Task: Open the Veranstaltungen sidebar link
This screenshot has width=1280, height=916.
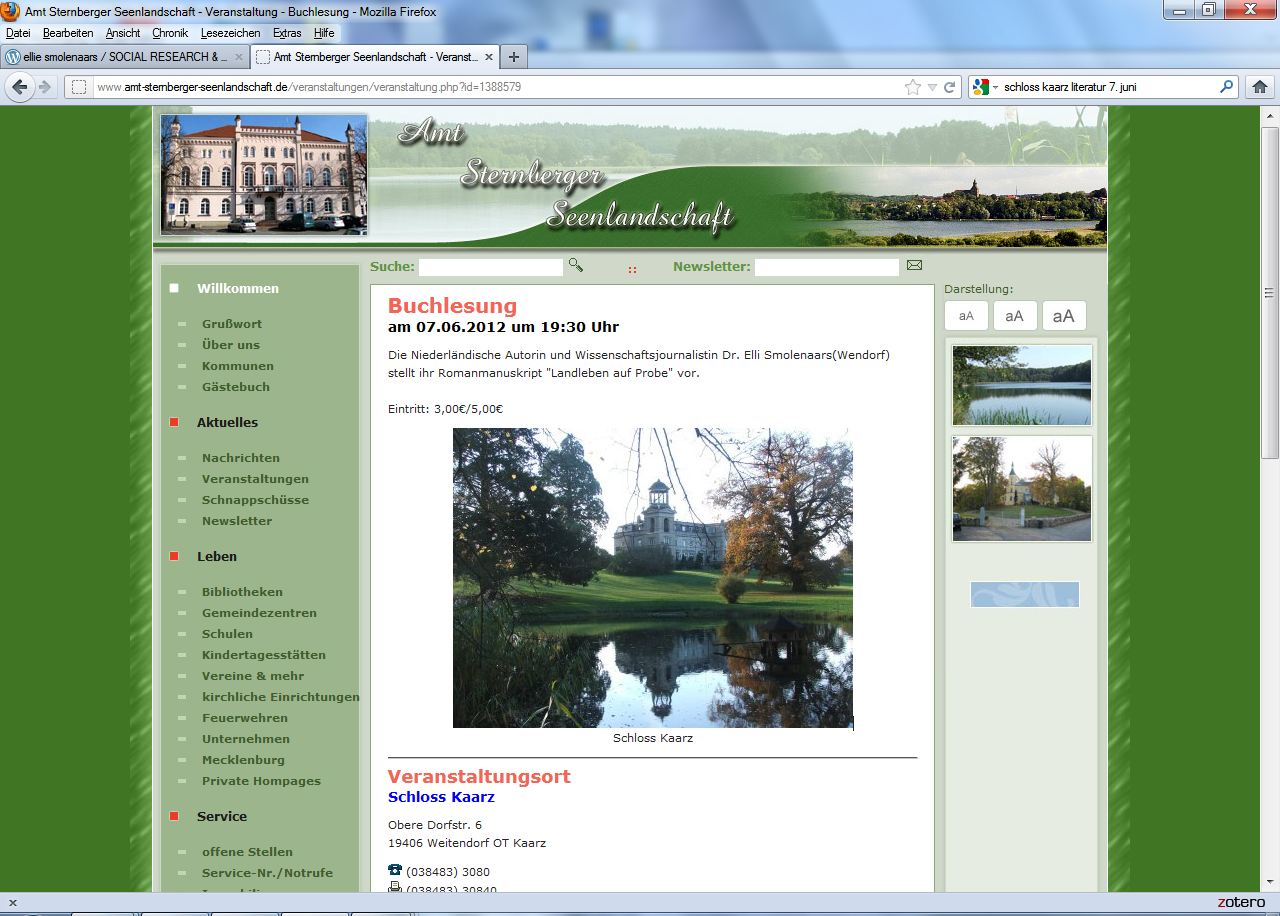Action: pyautogui.click(x=255, y=479)
